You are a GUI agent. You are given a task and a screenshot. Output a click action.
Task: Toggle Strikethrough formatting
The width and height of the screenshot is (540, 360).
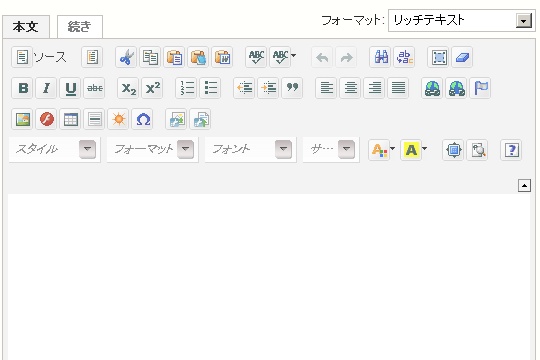[94, 88]
